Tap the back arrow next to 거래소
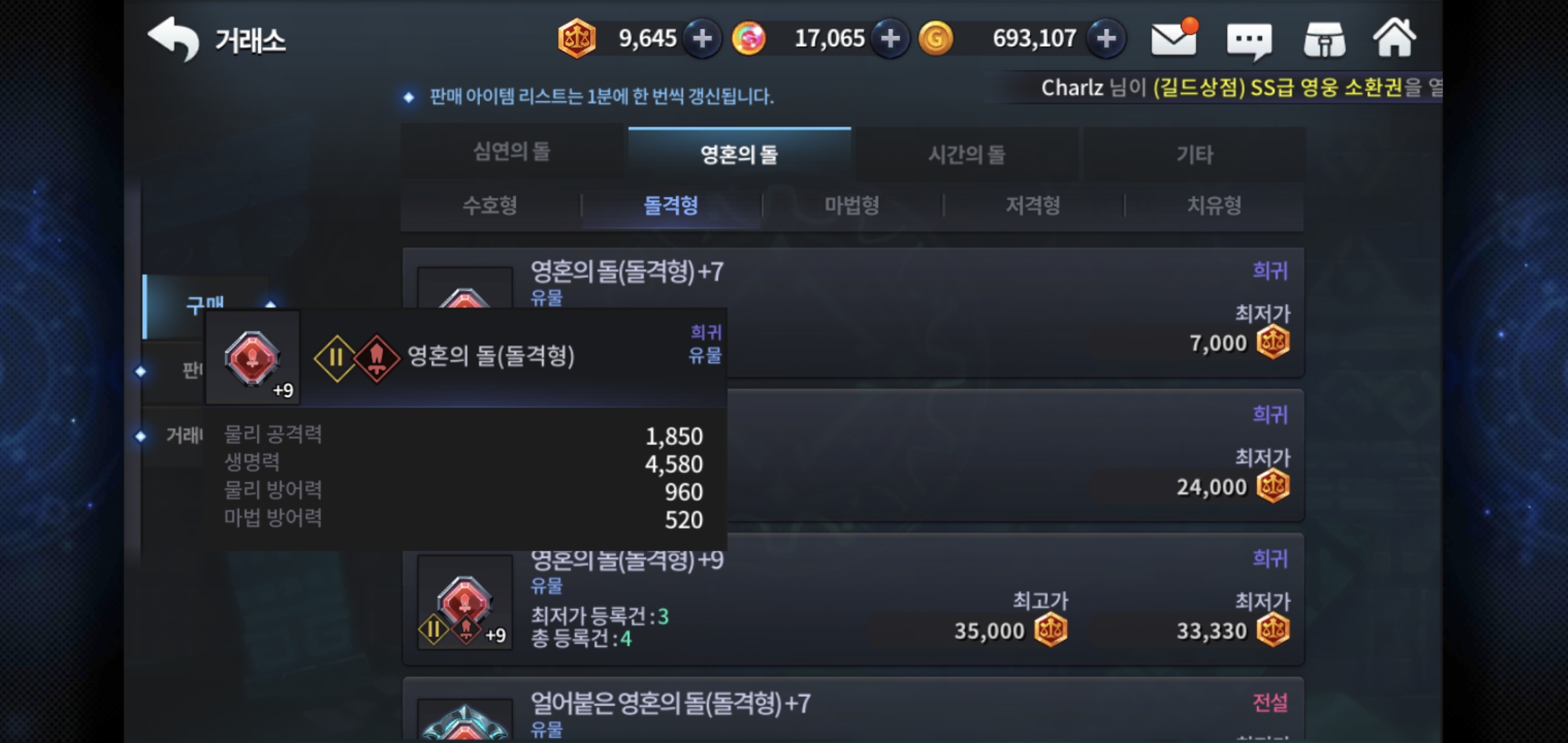 (173, 39)
